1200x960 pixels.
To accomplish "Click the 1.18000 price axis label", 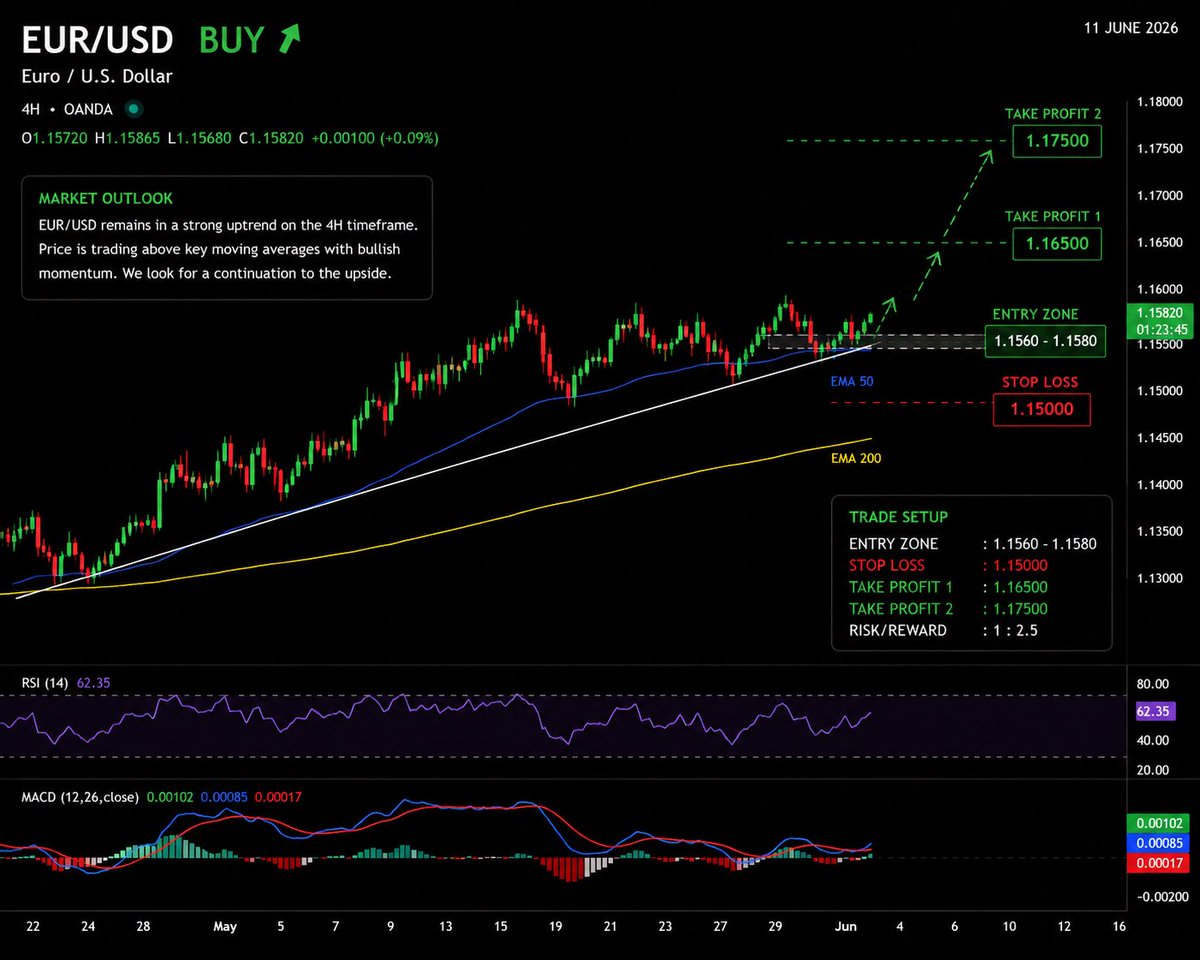I will point(1159,102).
